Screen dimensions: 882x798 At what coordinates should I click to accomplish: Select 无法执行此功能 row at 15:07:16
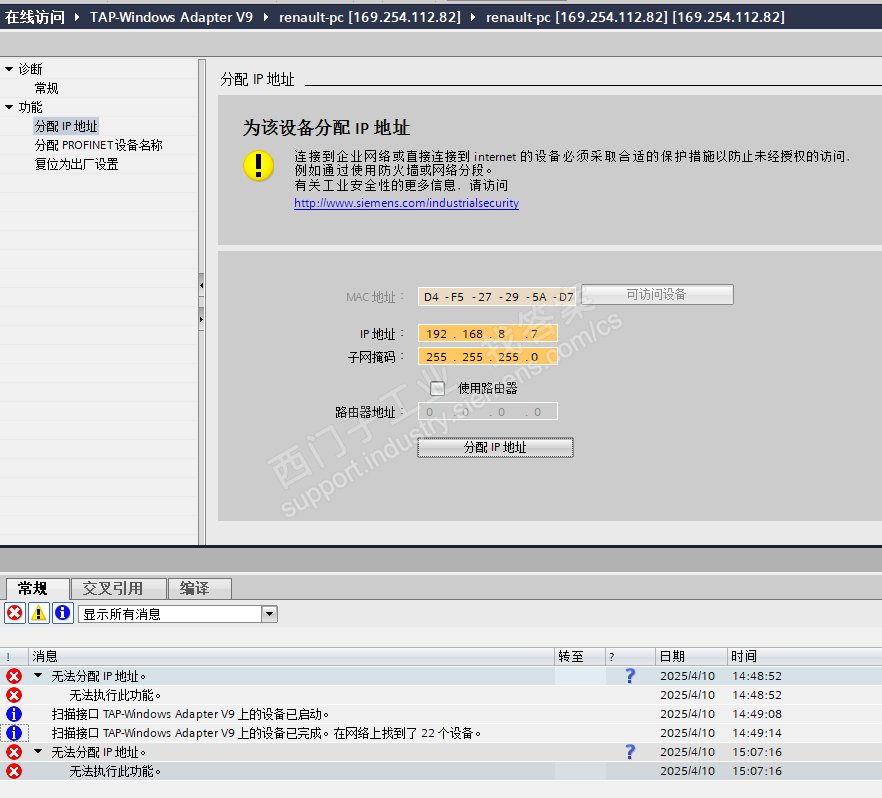click(441, 771)
